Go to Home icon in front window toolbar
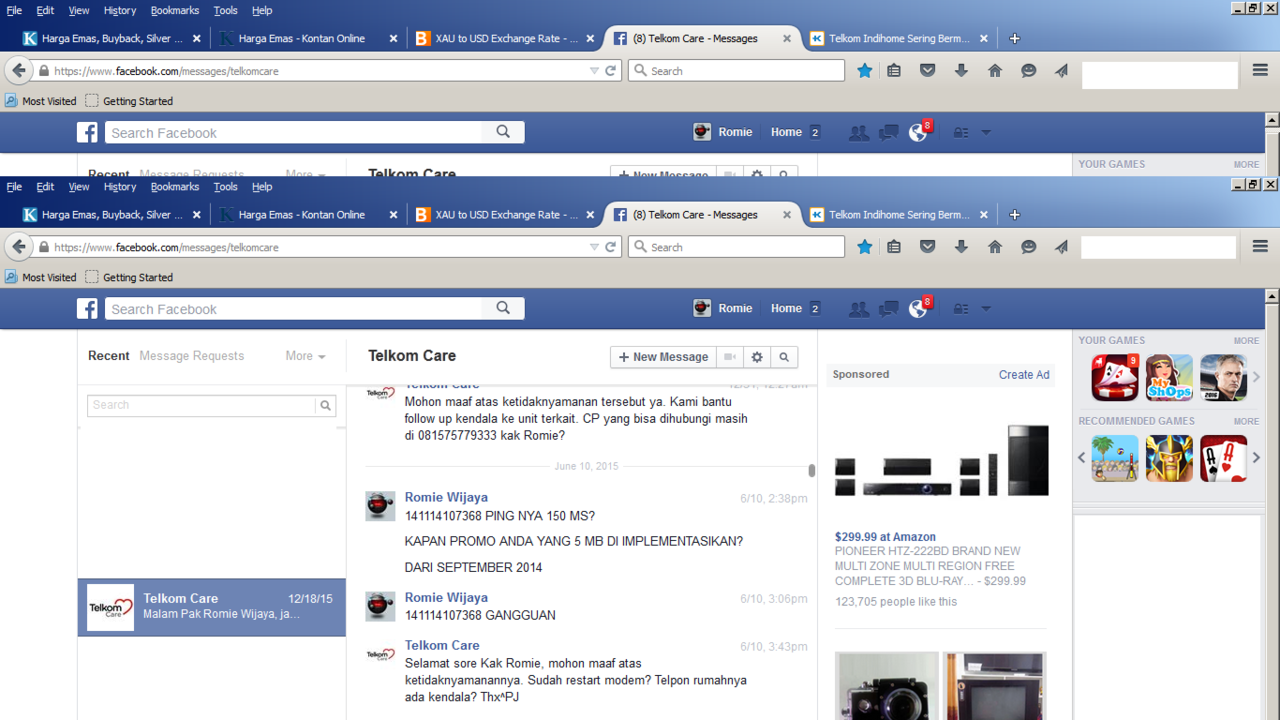This screenshot has height=720, width=1280. pyautogui.click(x=995, y=247)
